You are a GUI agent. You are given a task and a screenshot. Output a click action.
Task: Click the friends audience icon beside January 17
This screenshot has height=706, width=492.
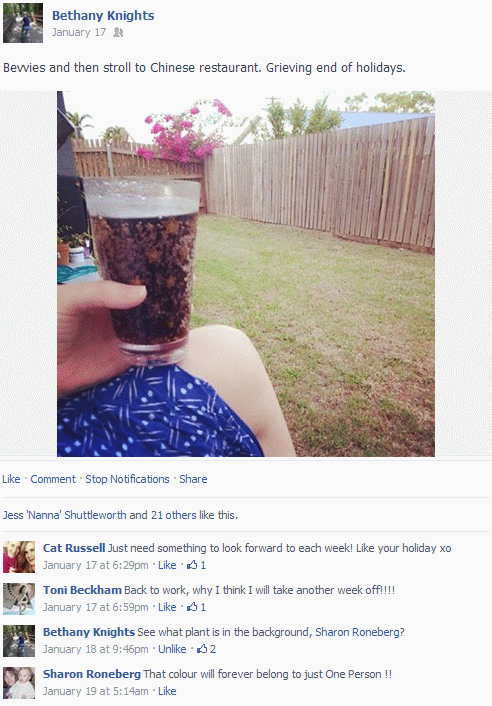(118, 32)
